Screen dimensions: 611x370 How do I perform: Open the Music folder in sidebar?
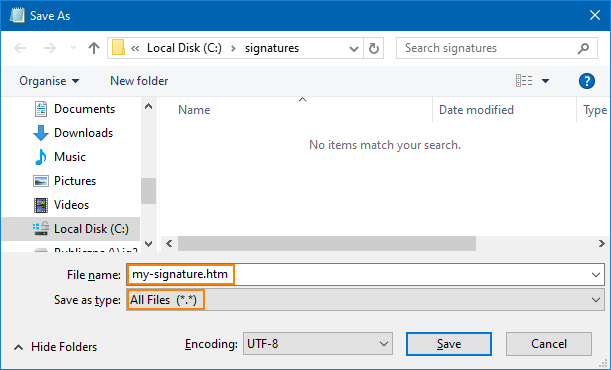70,157
